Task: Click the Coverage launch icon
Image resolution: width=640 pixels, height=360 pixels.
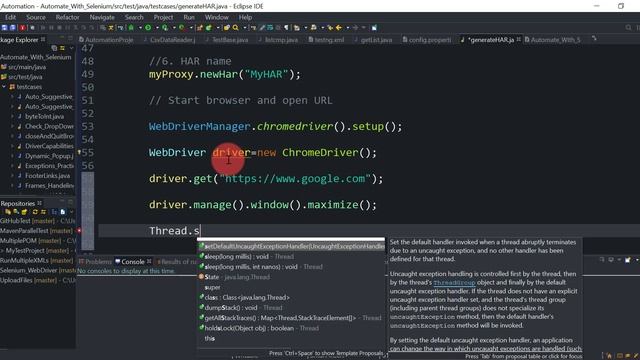Action: (x=165, y=28)
